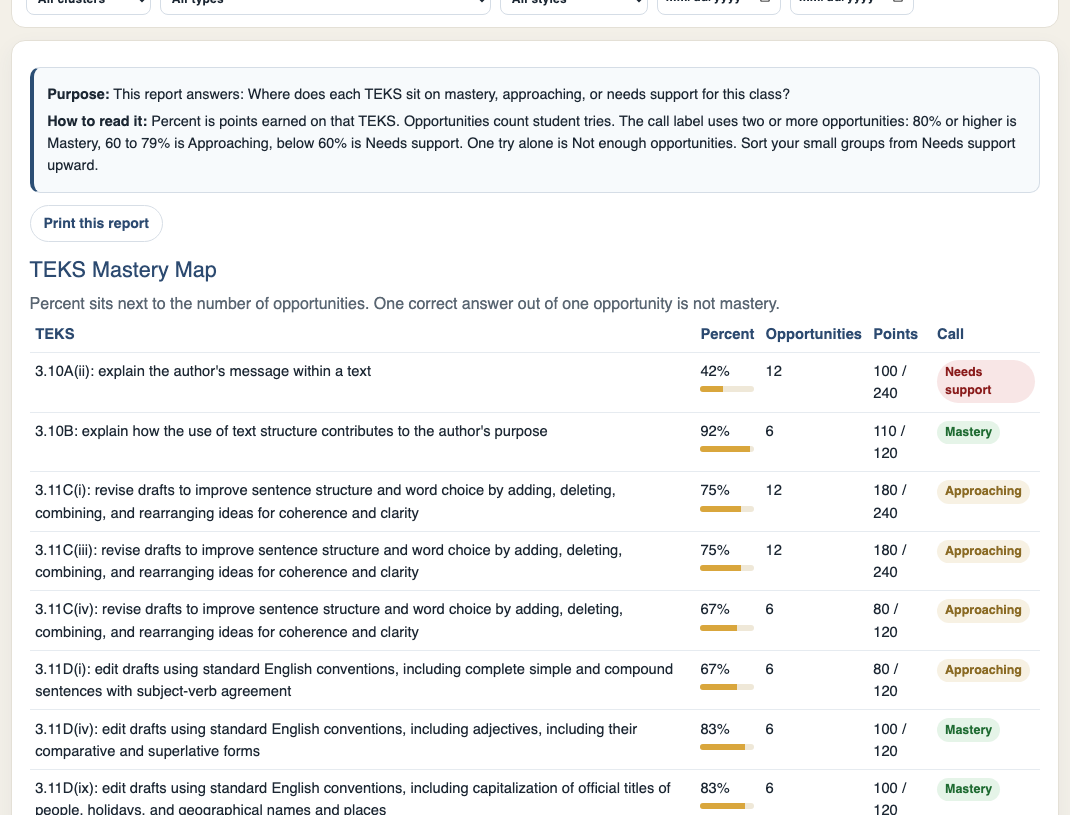Image resolution: width=1070 pixels, height=815 pixels.
Task: Click the 92% progress bar for 3.10B
Action: [x=727, y=449]
